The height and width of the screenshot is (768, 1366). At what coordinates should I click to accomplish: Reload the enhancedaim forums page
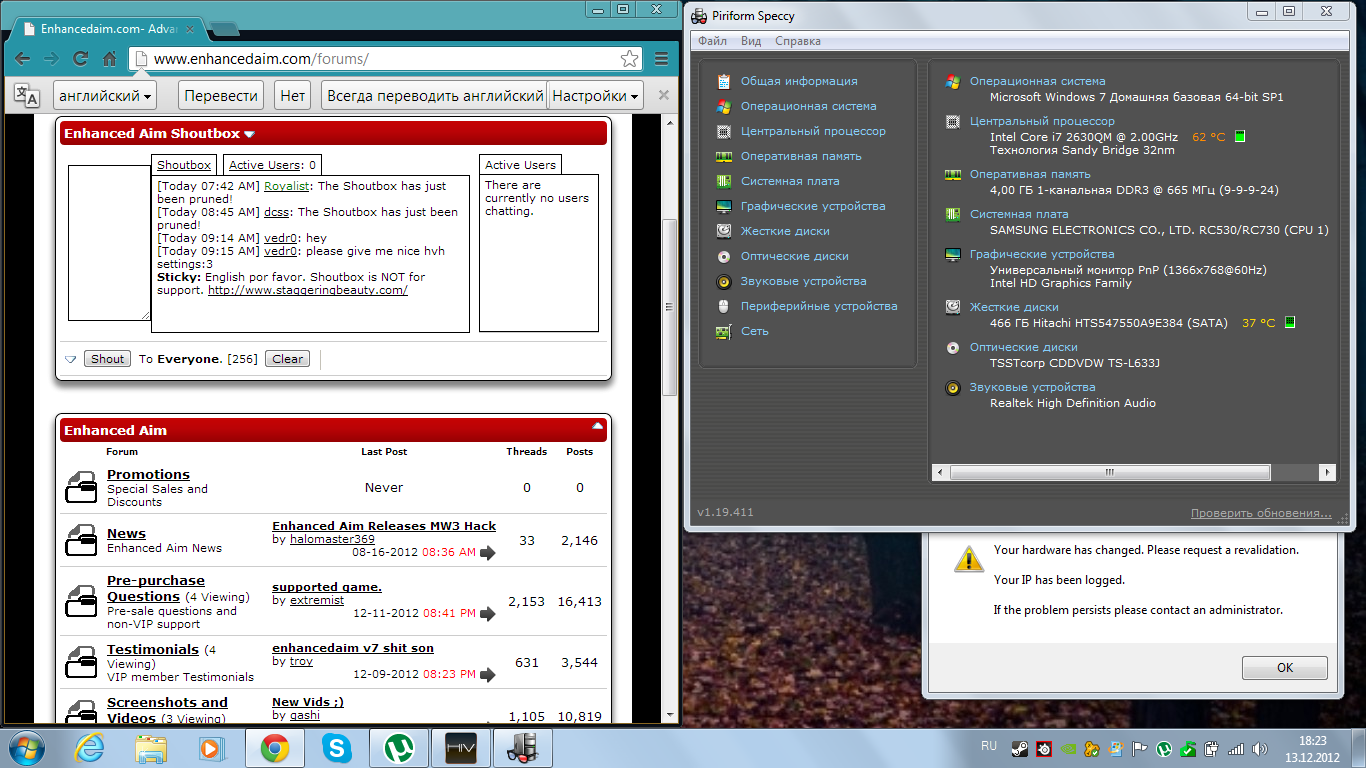80,59
